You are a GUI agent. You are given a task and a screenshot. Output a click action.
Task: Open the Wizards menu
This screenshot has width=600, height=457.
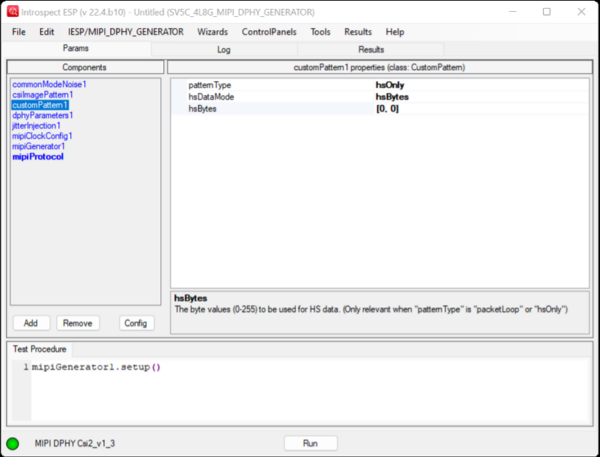point(212,32)
